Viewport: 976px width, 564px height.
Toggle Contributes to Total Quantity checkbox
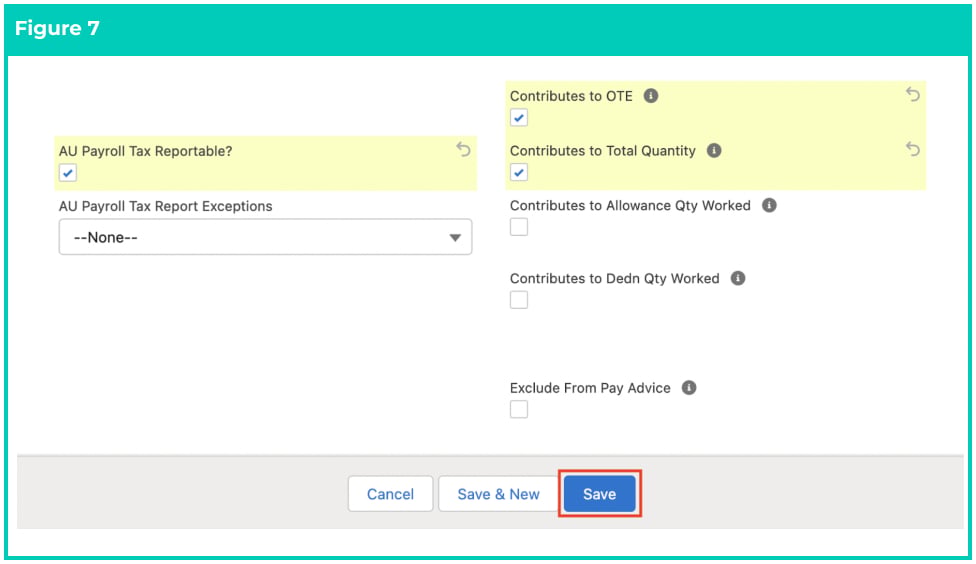519,172
